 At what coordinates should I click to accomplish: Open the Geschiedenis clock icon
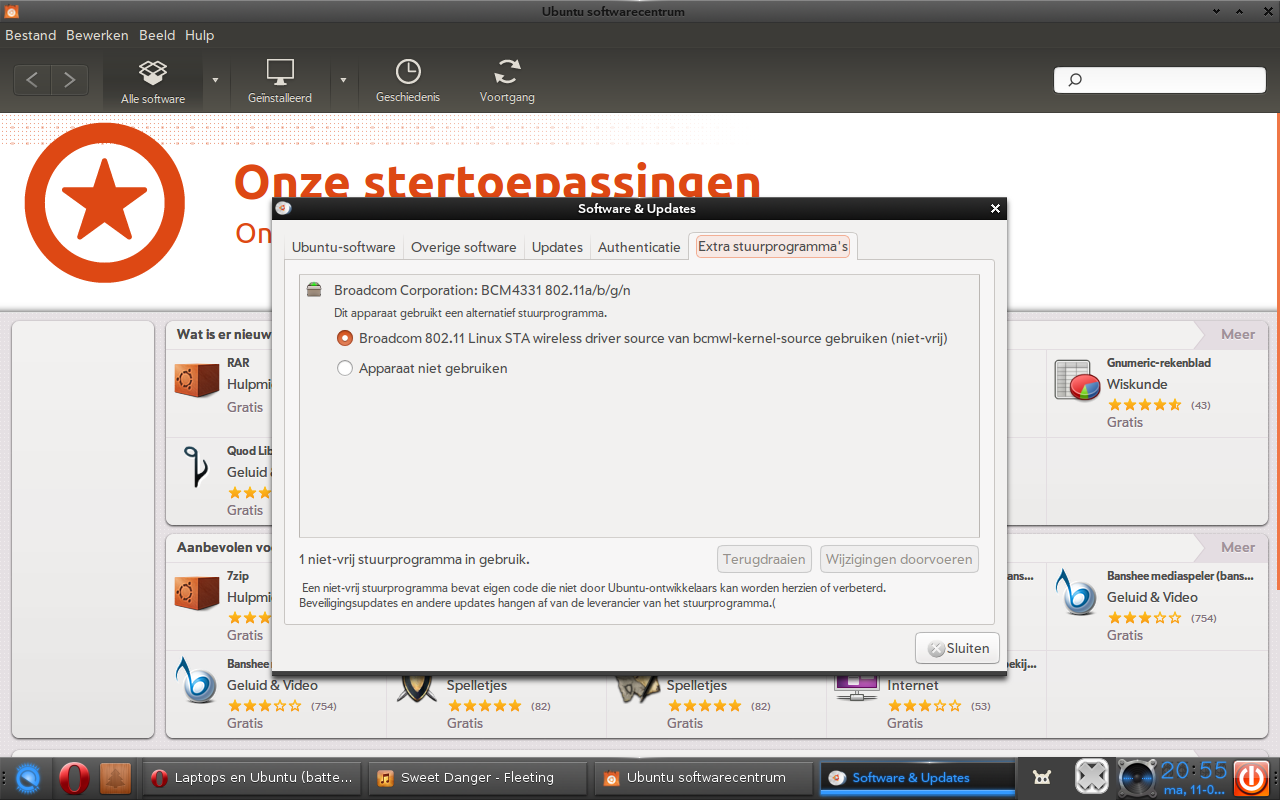coord(408,72)
